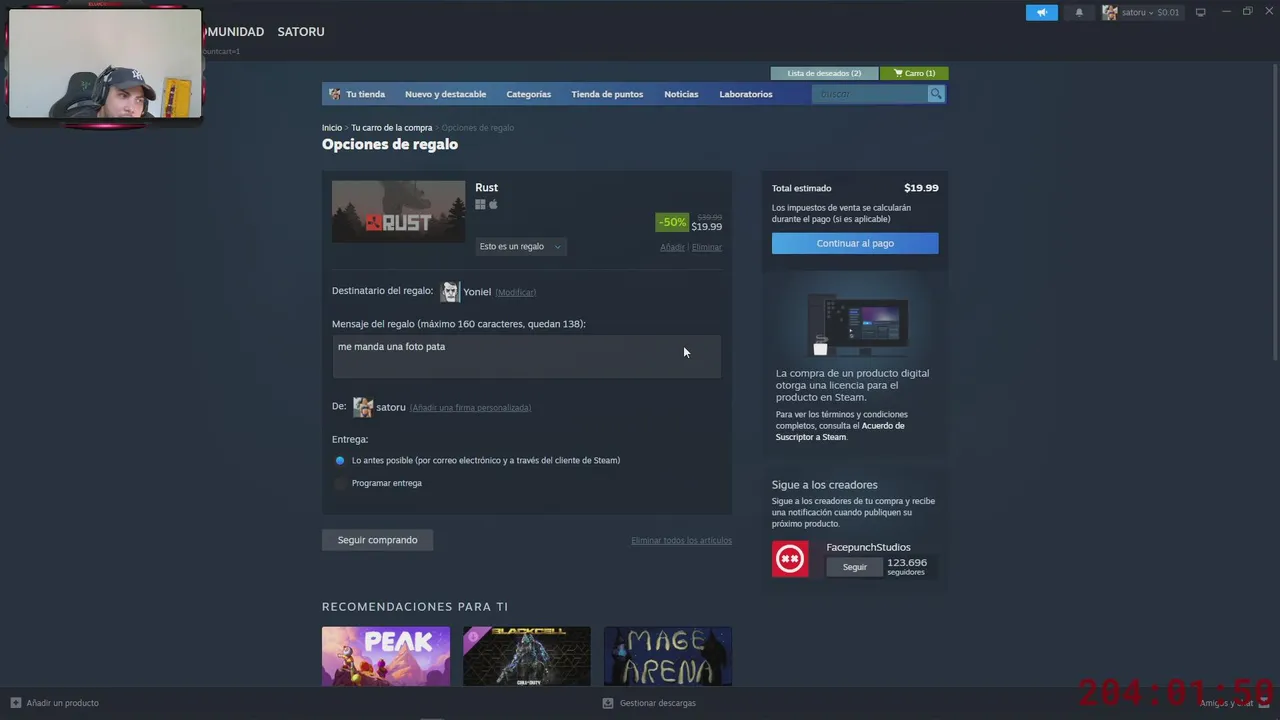1280x720 pixels.
Task: Open satoru account dropdown
Action: coord(1141,13)
